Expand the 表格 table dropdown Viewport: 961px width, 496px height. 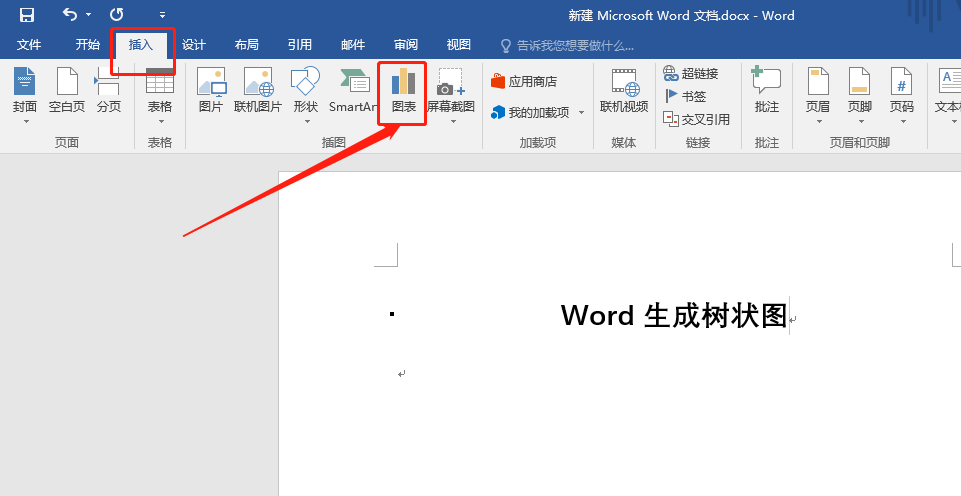160,97
